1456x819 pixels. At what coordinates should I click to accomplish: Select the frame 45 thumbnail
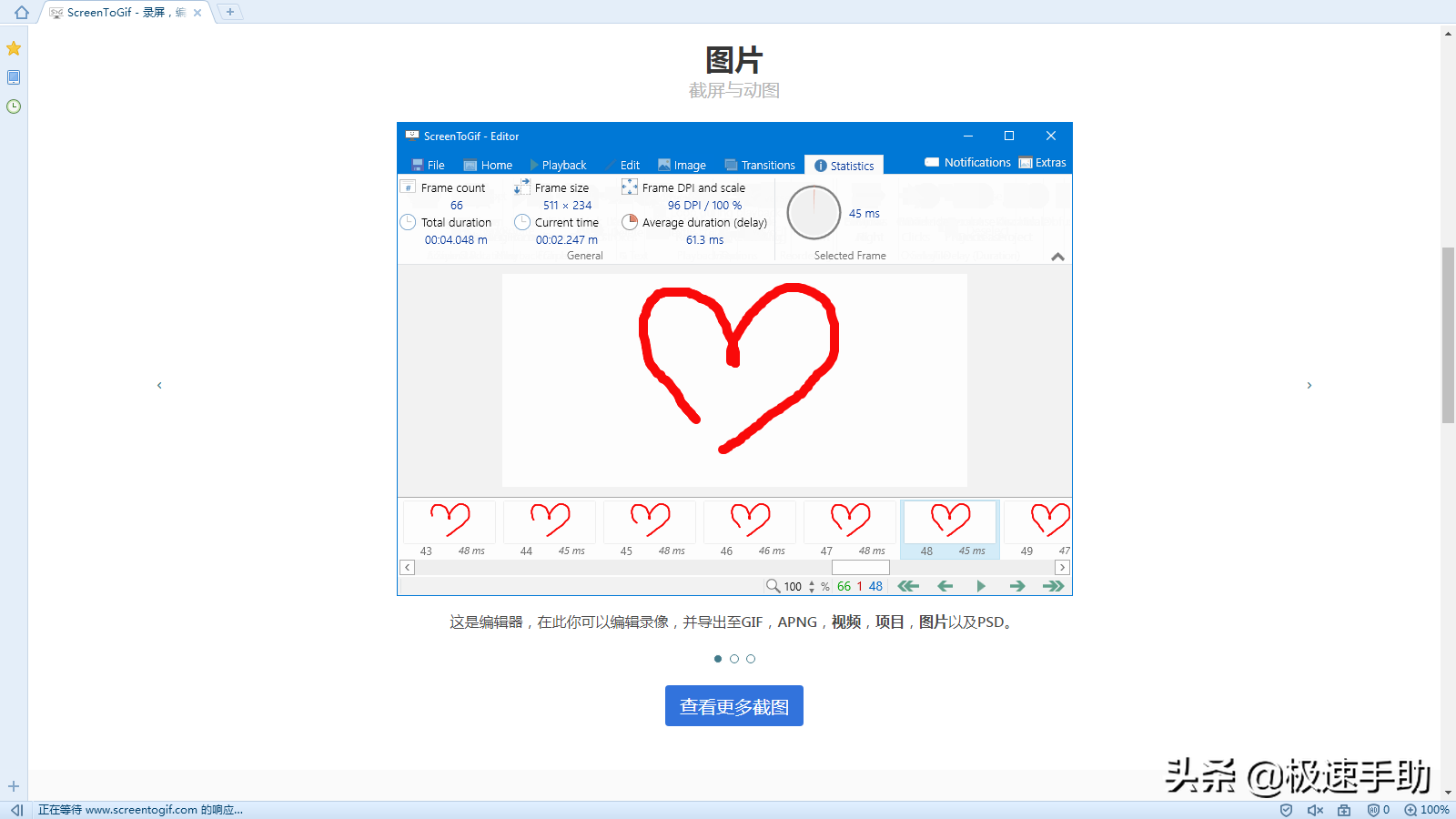[649, 521]
